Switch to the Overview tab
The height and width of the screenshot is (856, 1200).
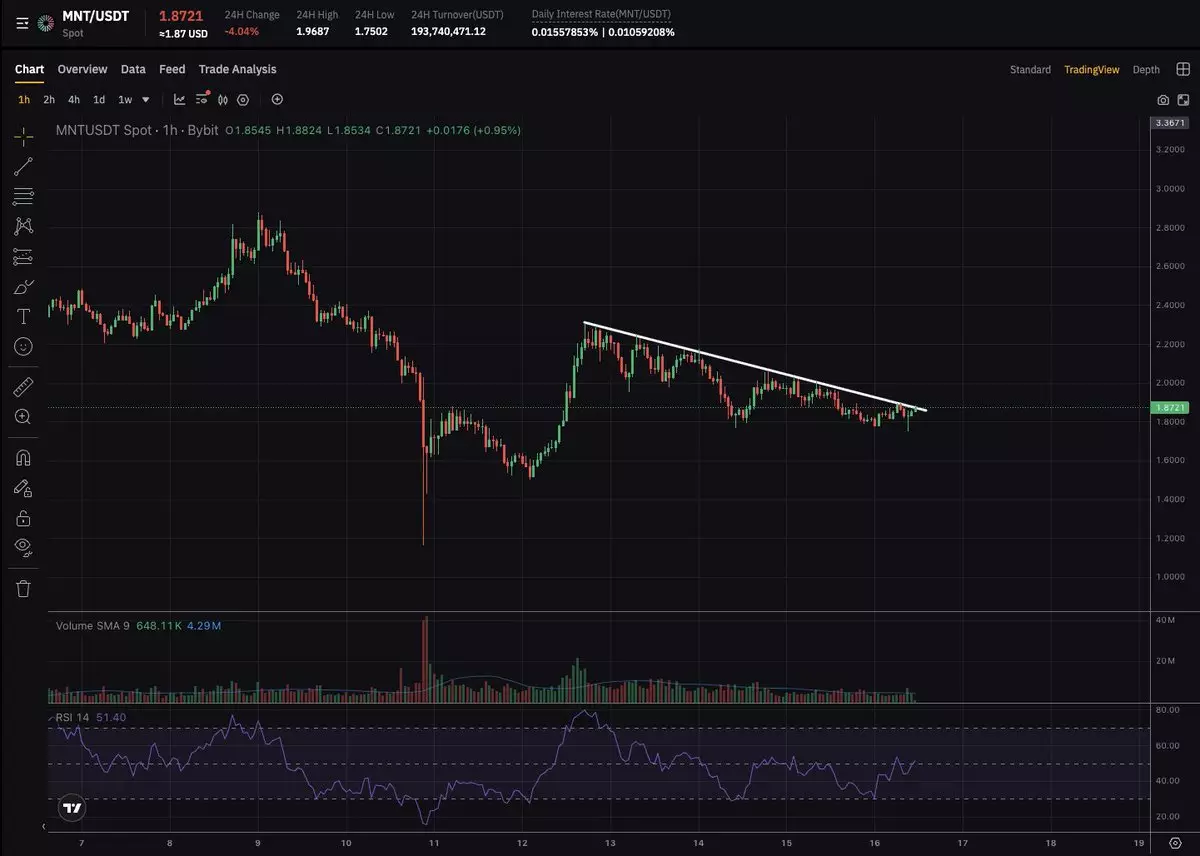[82, 69]
